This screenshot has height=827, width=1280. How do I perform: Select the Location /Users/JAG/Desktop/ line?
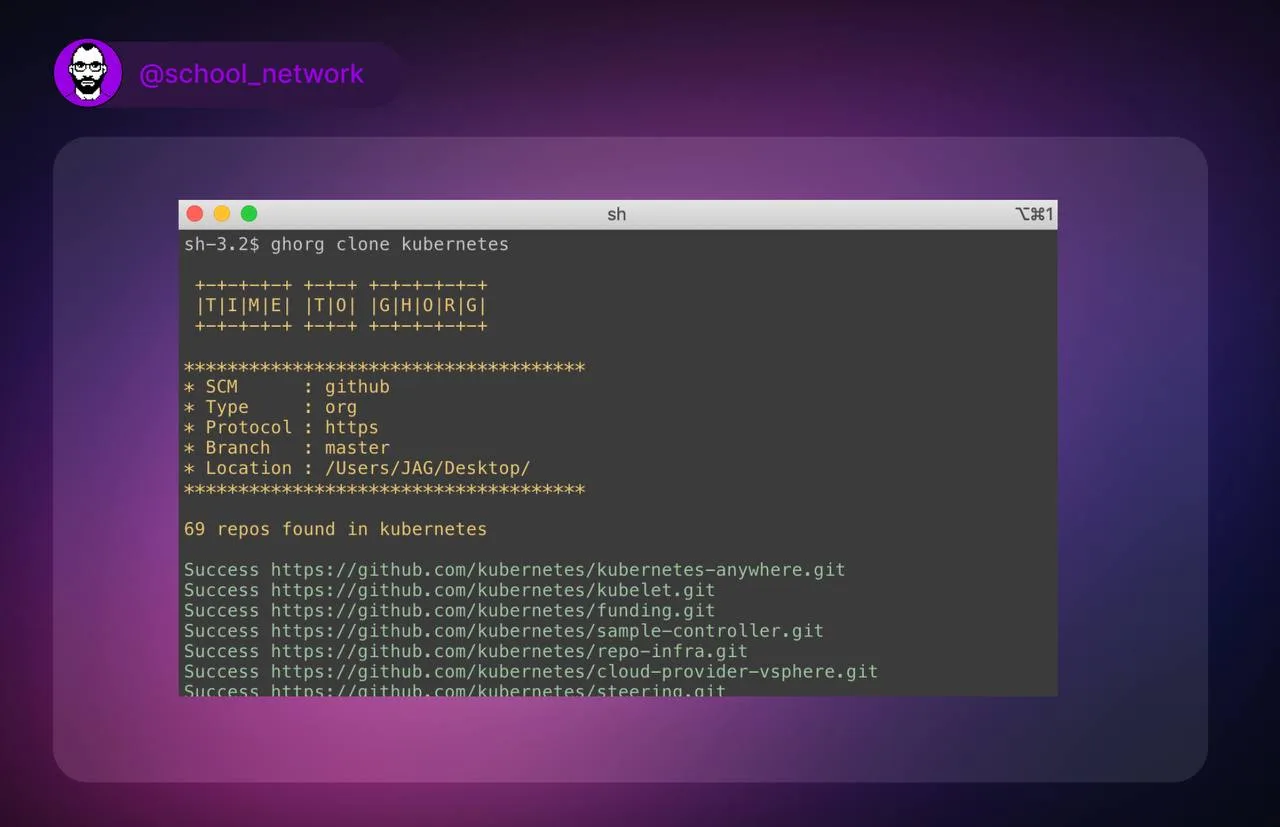(357, 468)
